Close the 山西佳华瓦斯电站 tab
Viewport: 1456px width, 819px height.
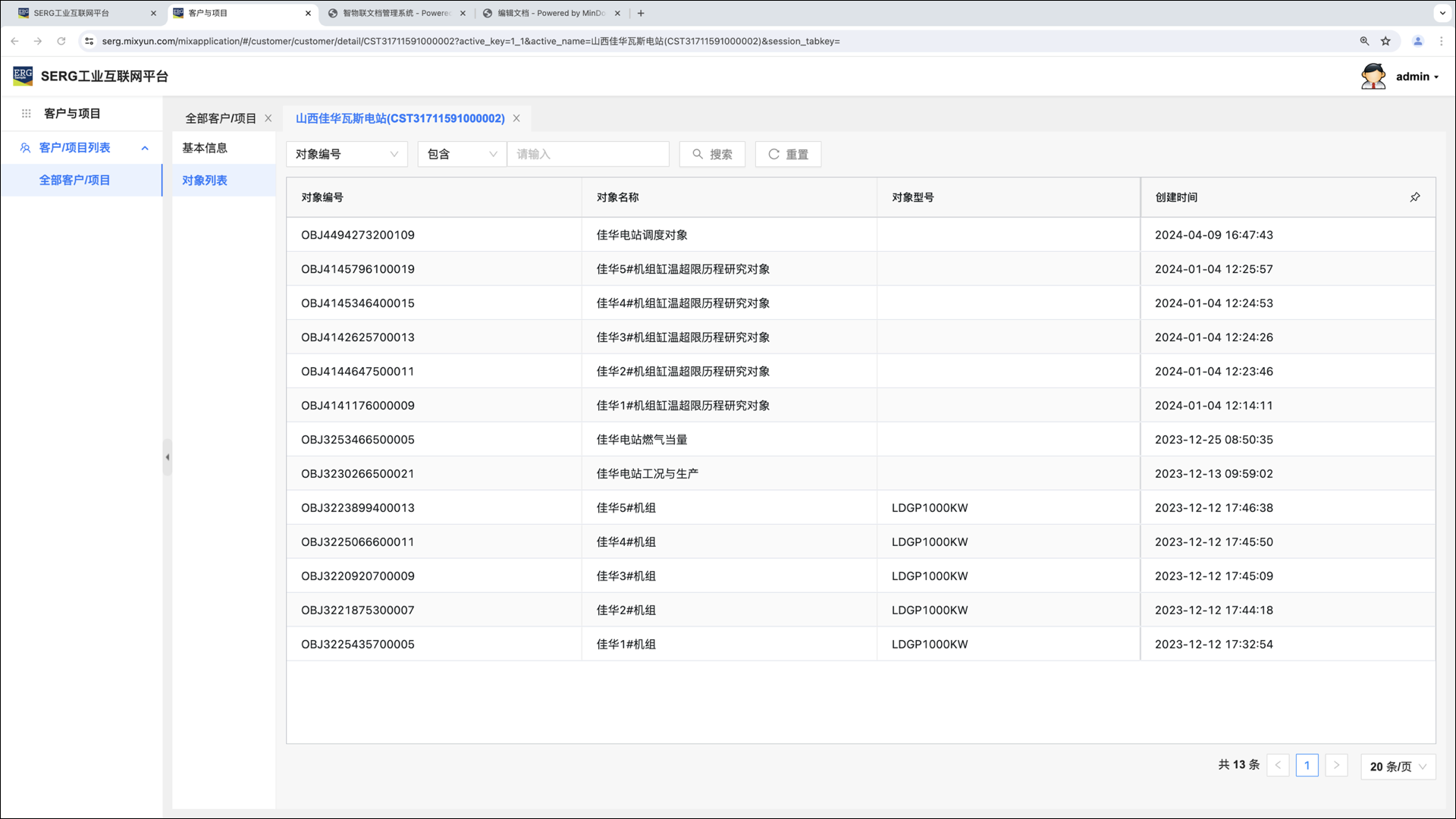(516, 118)
